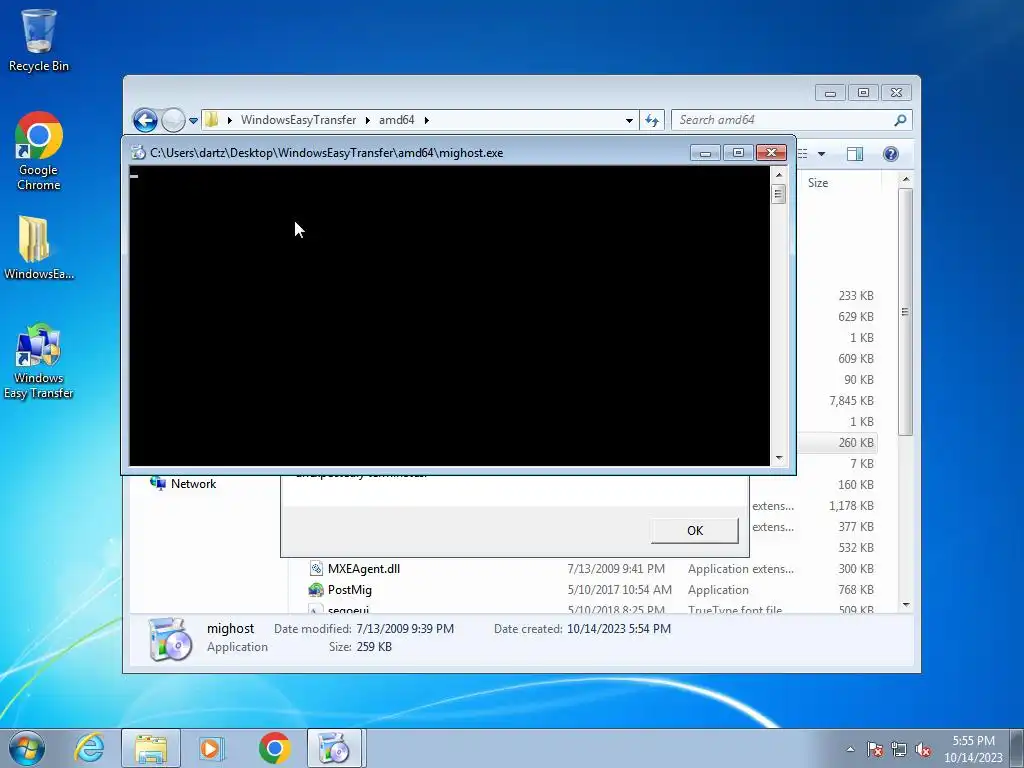
Task: Open the network tray icon
Action: [x=899, y=750]
